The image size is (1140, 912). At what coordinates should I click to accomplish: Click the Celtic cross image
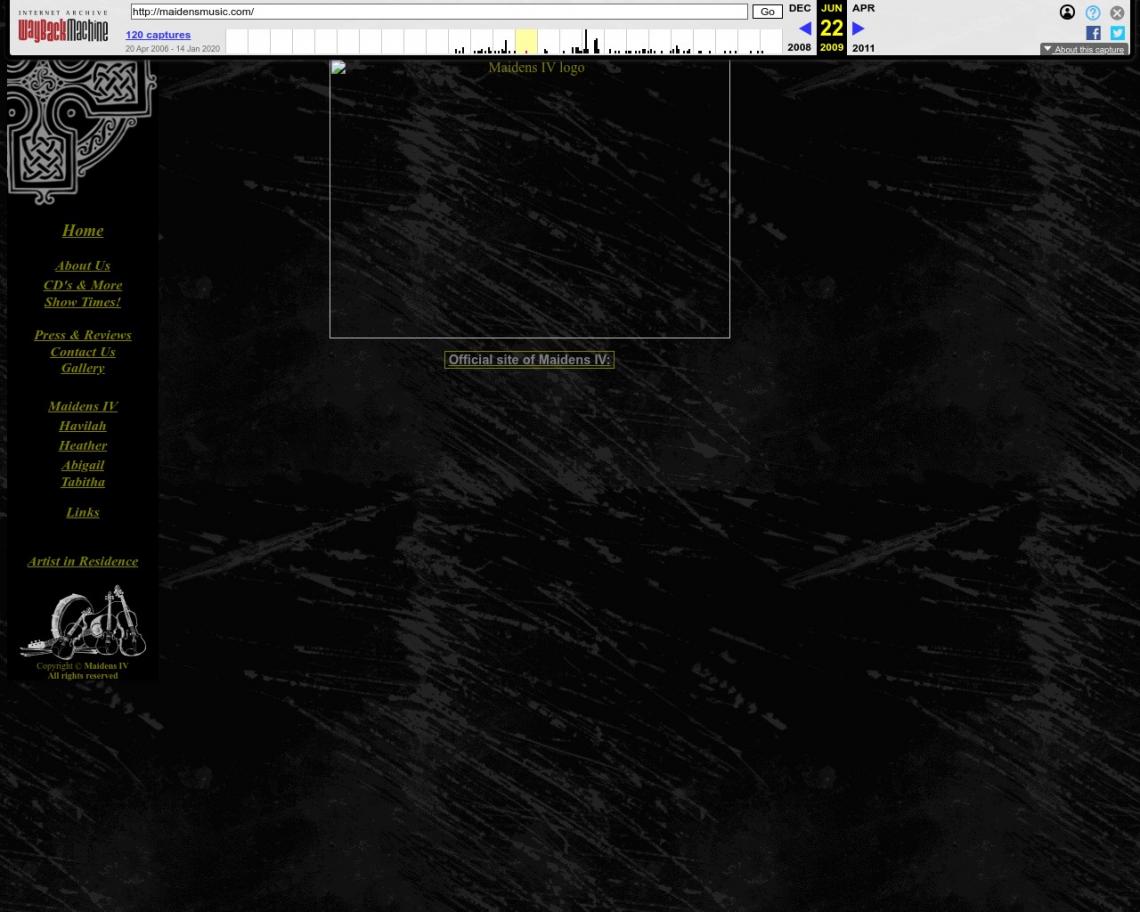click(x=81, y=132)
